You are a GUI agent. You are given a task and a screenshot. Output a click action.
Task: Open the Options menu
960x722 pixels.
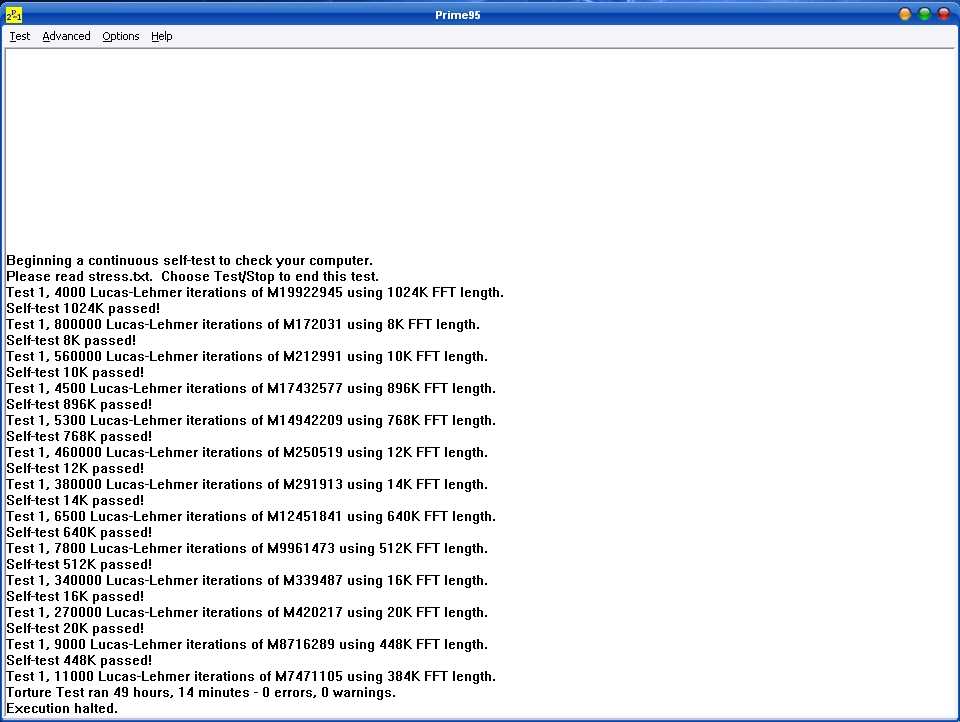click(121, 36)
